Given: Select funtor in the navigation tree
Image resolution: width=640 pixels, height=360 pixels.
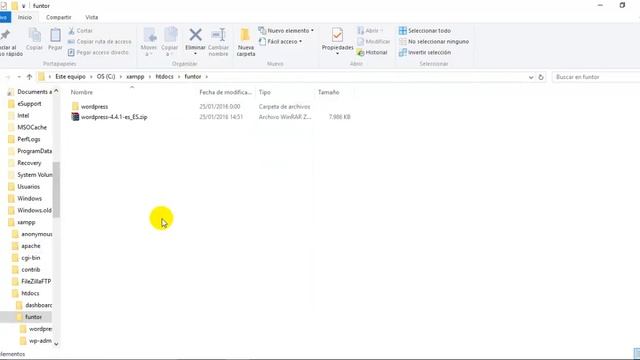Looking at the screenshot, I should 33,317.
